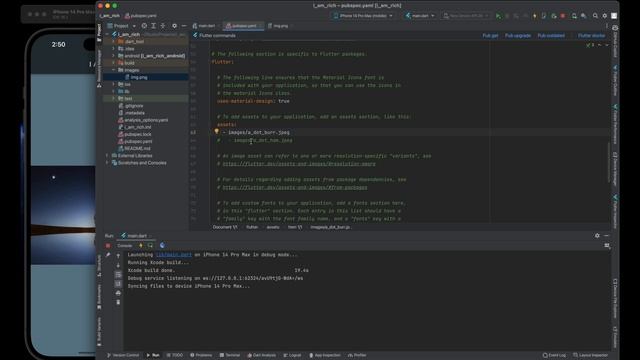Open Search Everywhere magnifier icon
The image size is (640, 360).
pyautogui.click(x=595, y=16)
